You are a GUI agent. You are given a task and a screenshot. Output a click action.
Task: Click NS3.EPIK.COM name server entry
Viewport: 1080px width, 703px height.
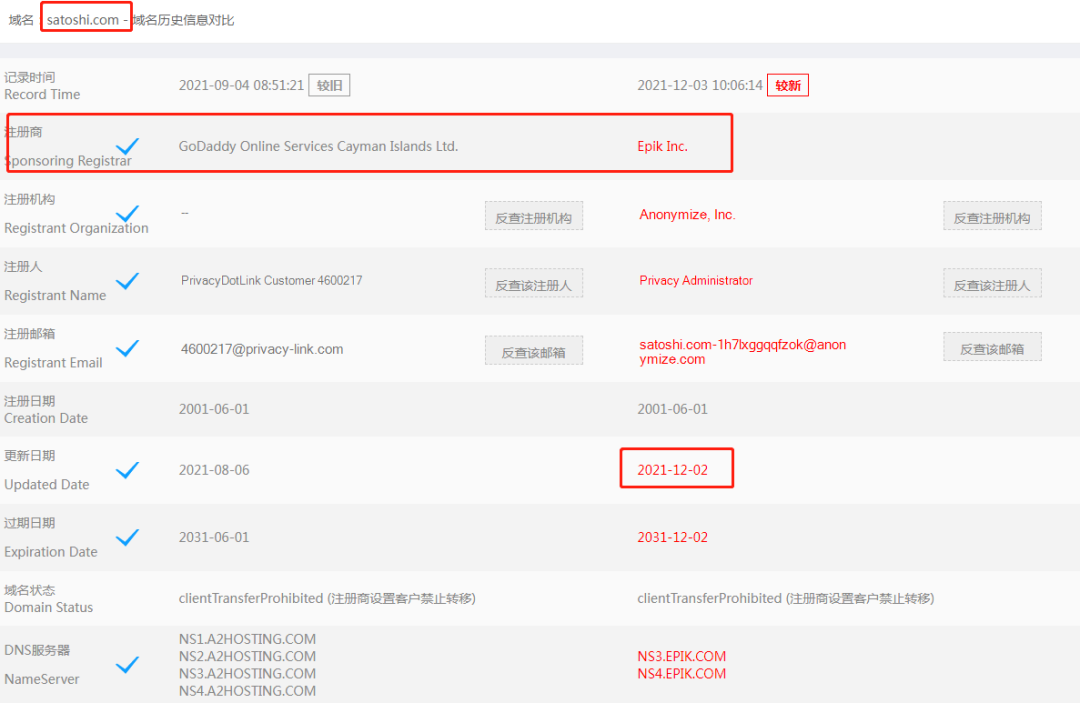(x=682, y=656)
